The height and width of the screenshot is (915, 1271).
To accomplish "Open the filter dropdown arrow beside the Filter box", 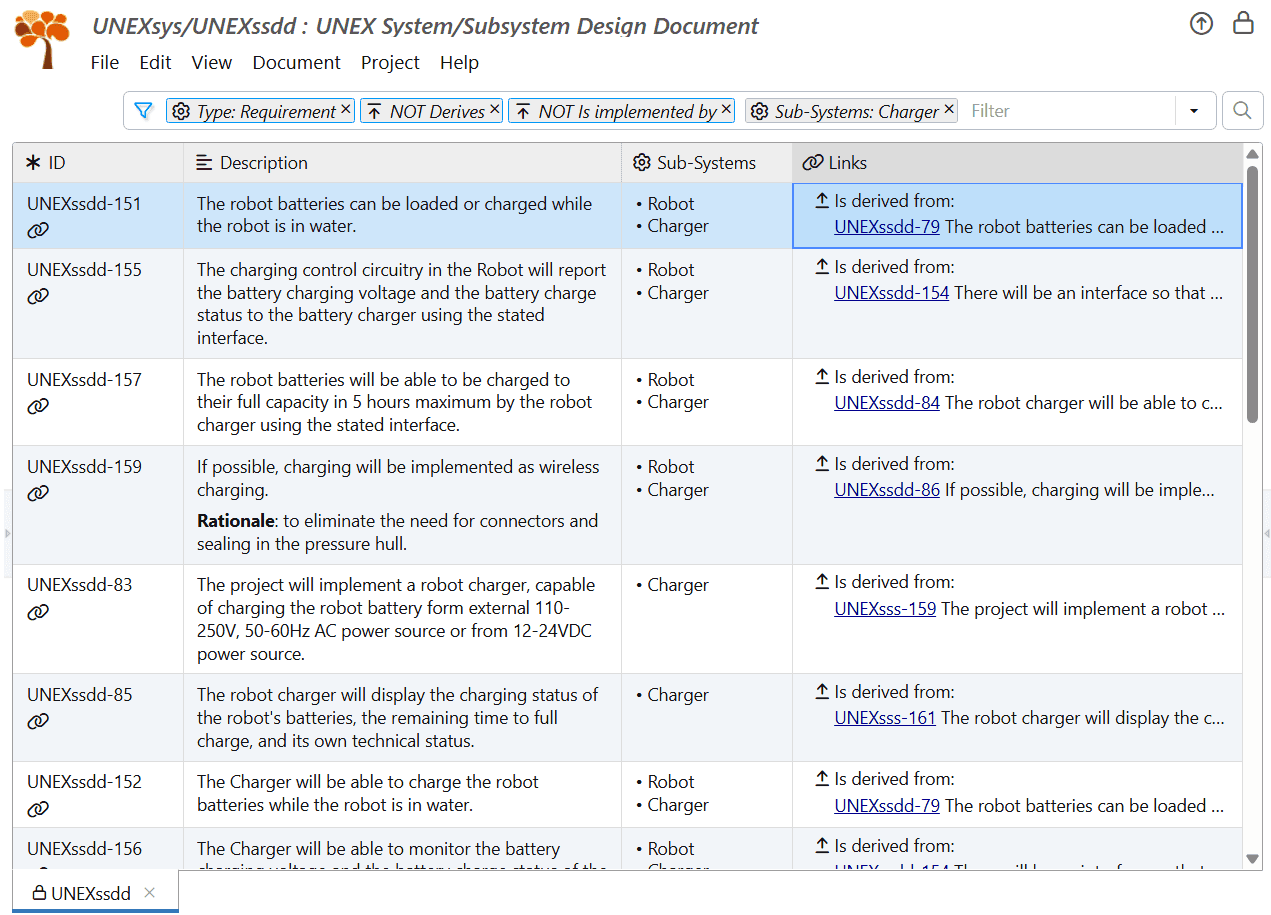I will click(1195, 110).
